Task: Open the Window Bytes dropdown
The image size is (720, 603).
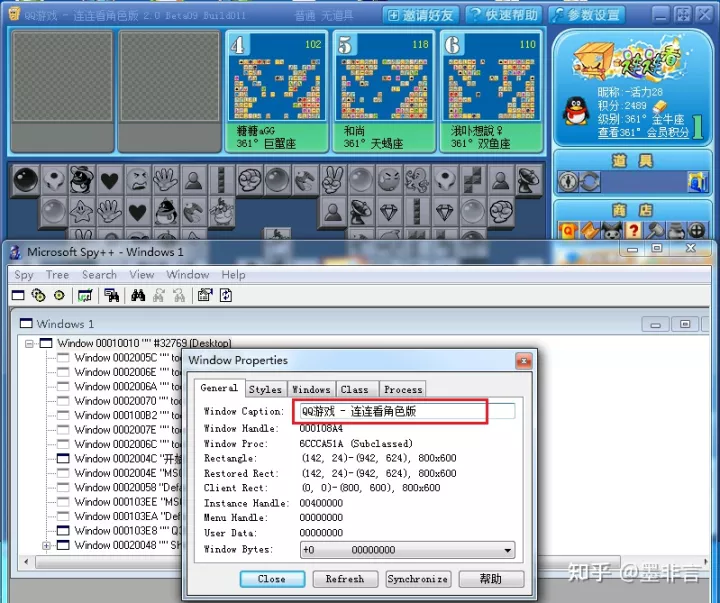Action: point(507,550)
